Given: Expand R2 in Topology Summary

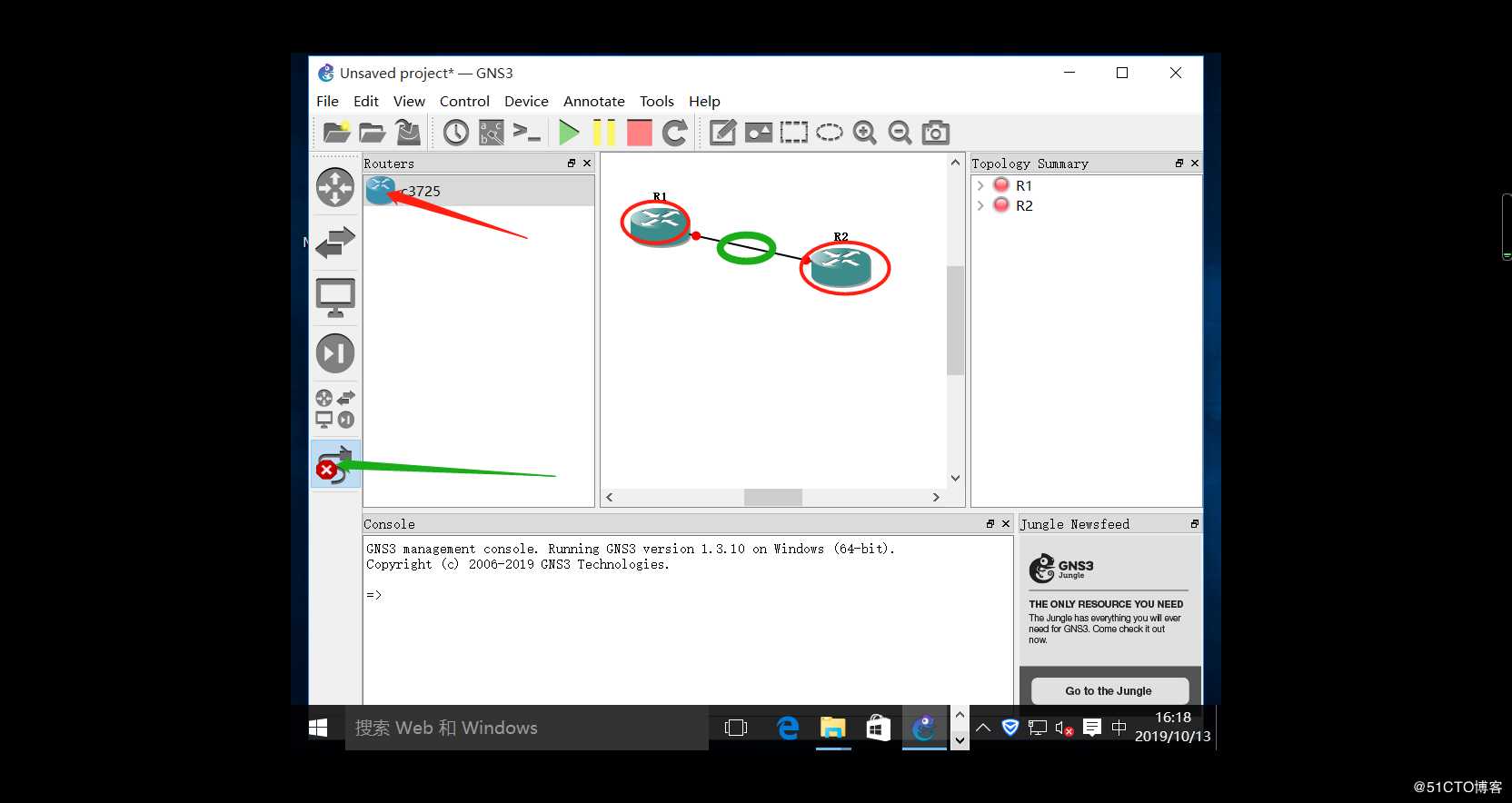Looking at the screenshot, I should click(x=980, y=205).
